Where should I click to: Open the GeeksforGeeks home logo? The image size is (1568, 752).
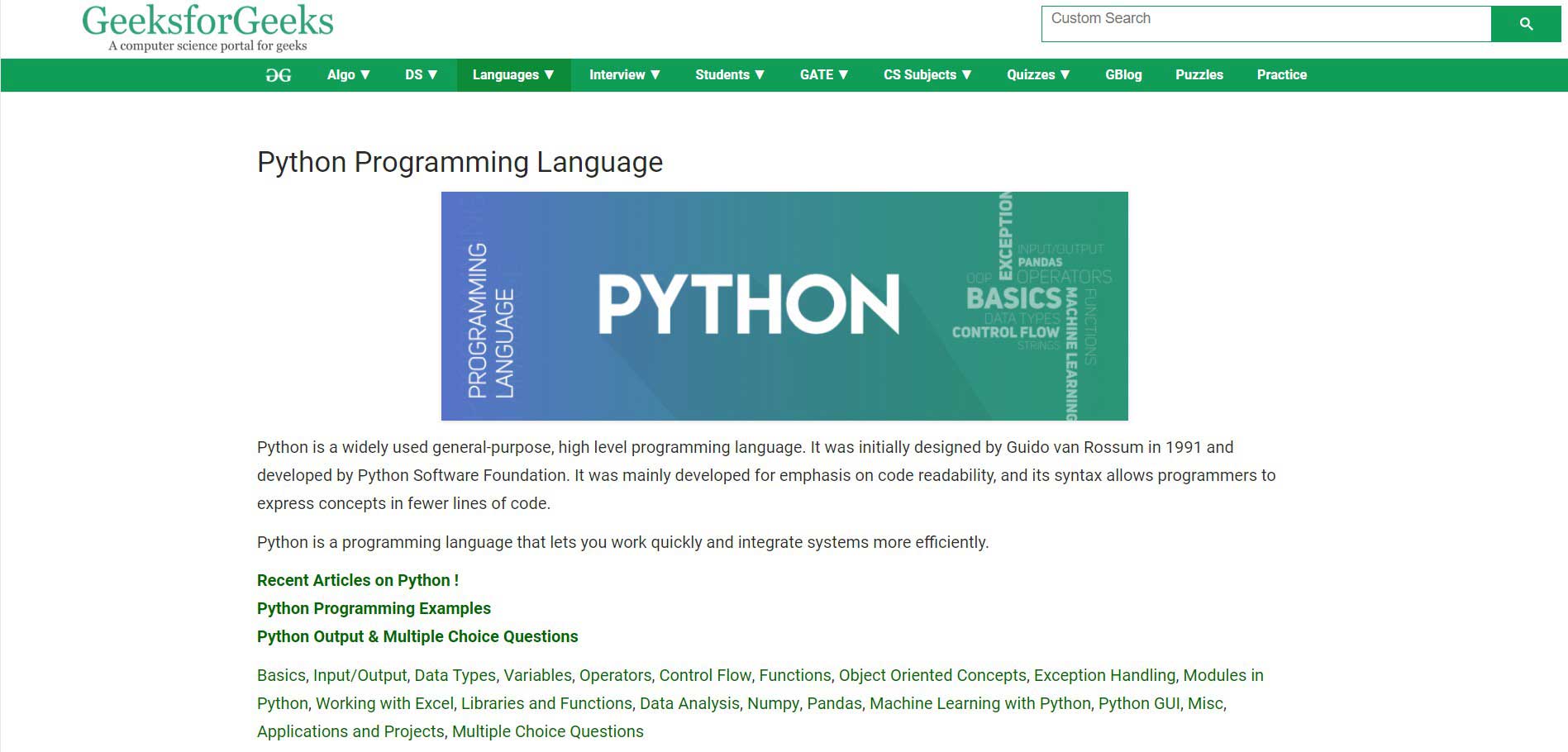[207, 27]
